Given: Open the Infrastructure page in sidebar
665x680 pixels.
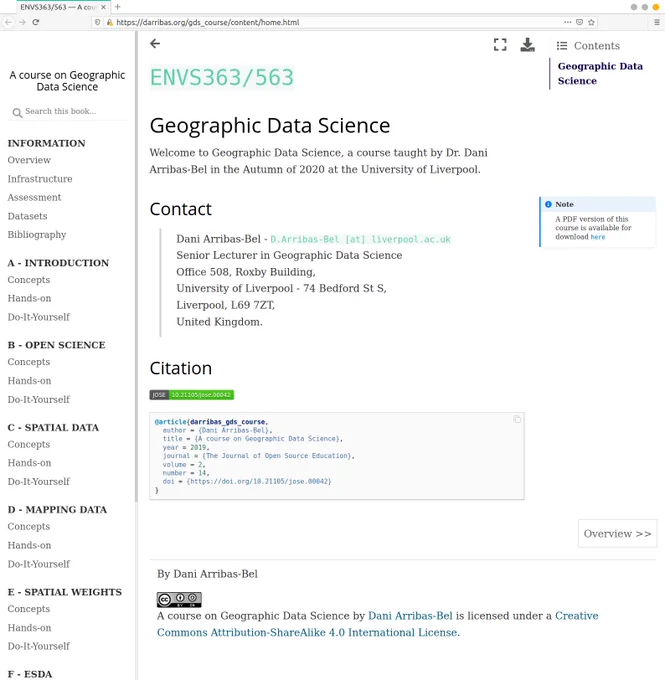Looking at the screenshot, I should 40,179.
